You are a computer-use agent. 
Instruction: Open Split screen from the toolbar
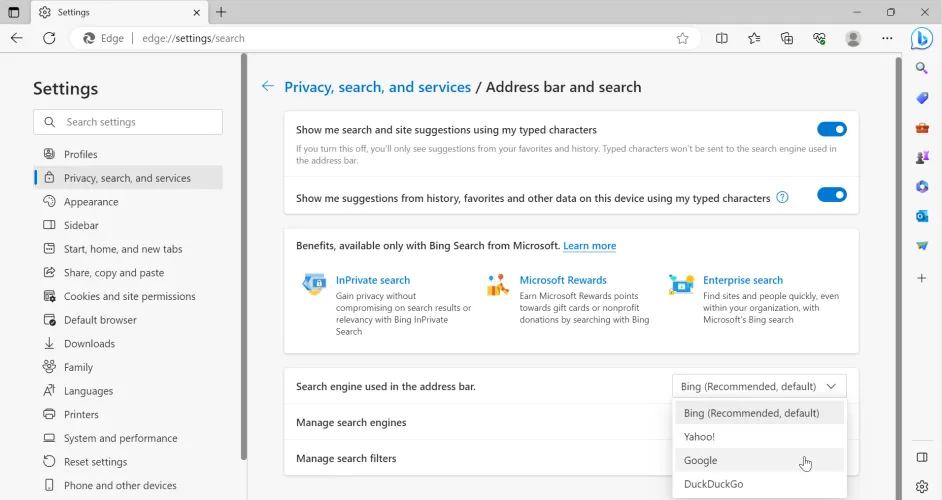pyautogui.click(x=722, y=38)
